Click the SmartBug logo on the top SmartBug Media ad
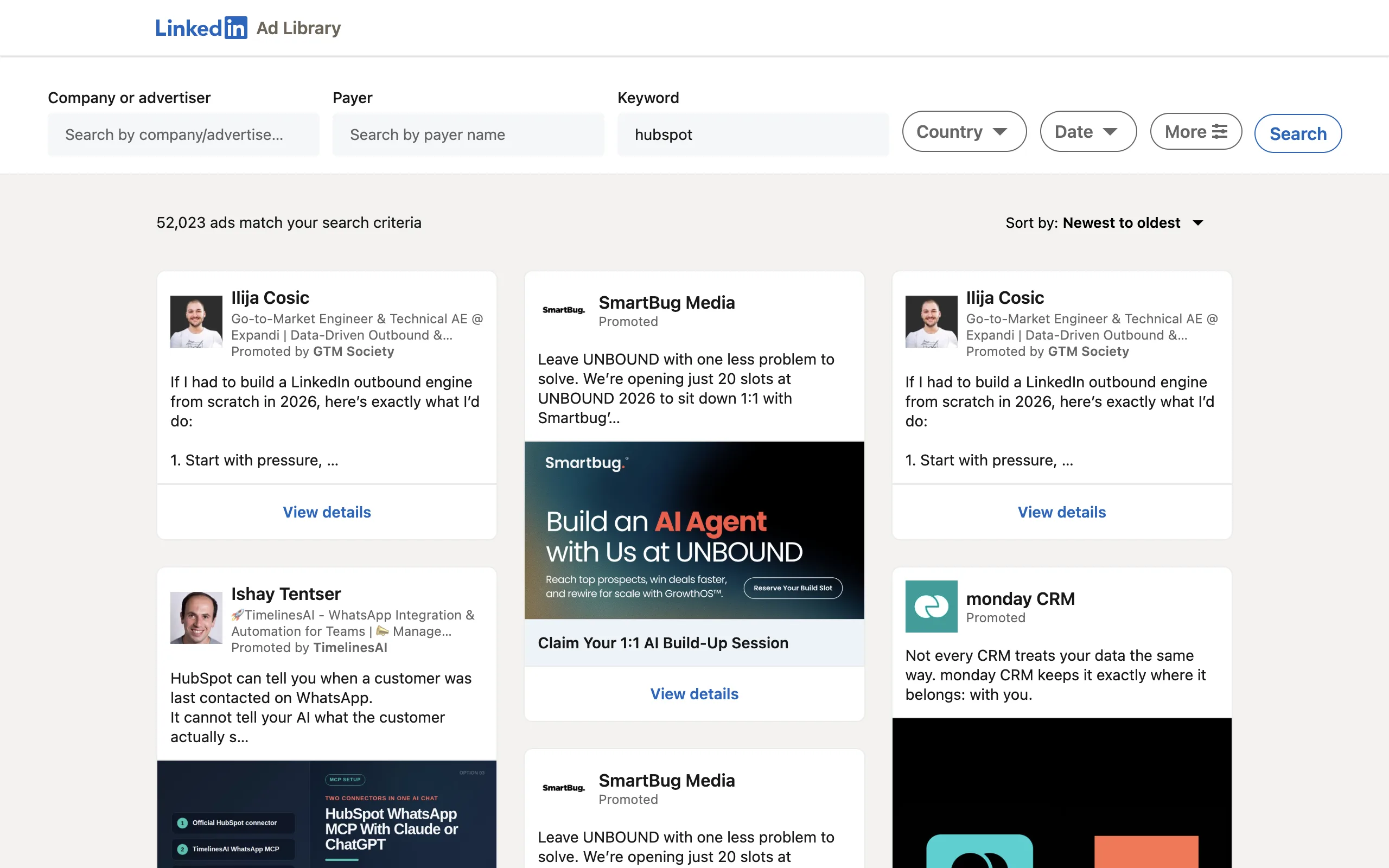Viewport: 1389px width, 868px height. [x=564, y=310]
